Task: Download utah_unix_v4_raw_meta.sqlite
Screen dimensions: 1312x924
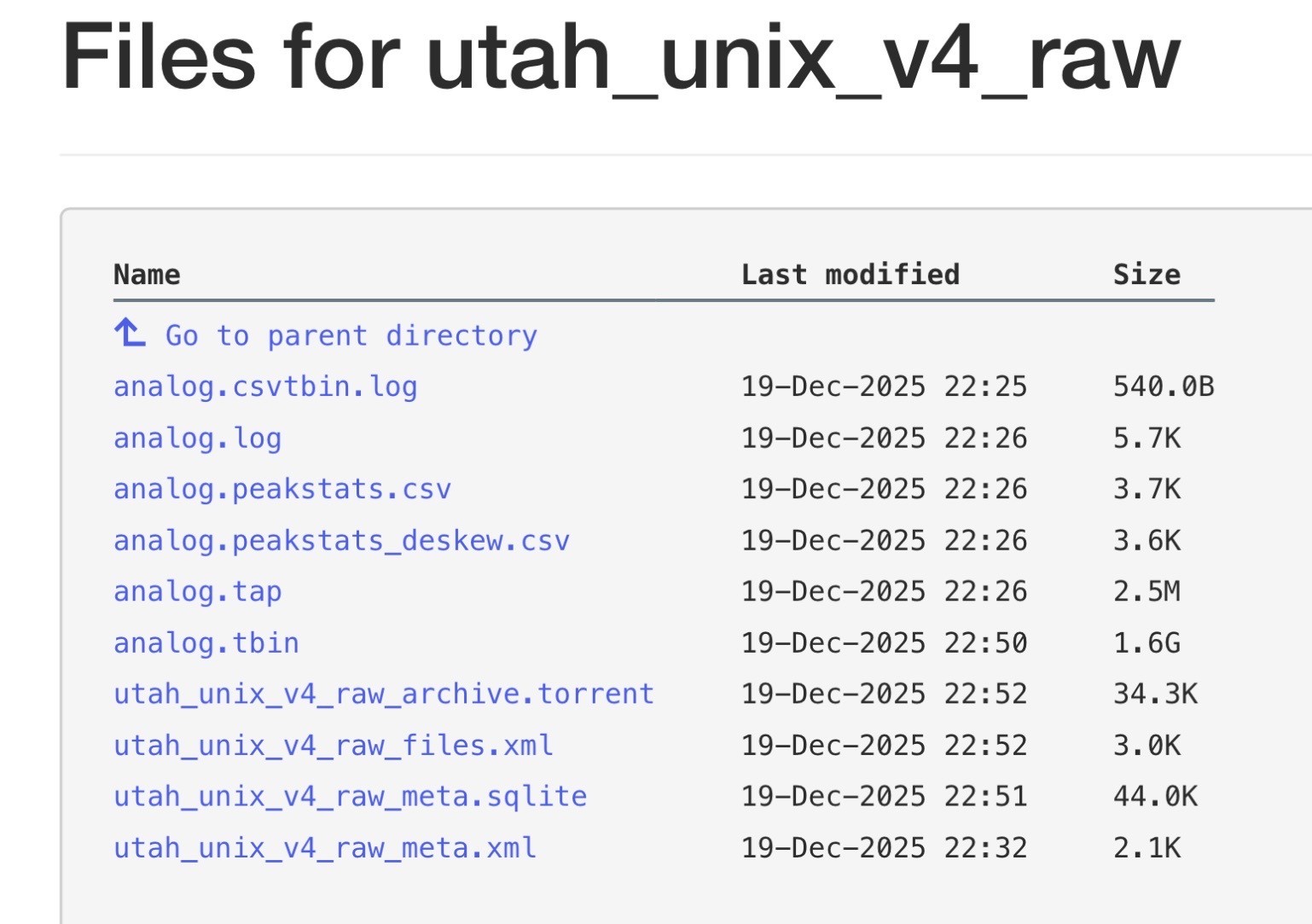Action: [350, 796]
